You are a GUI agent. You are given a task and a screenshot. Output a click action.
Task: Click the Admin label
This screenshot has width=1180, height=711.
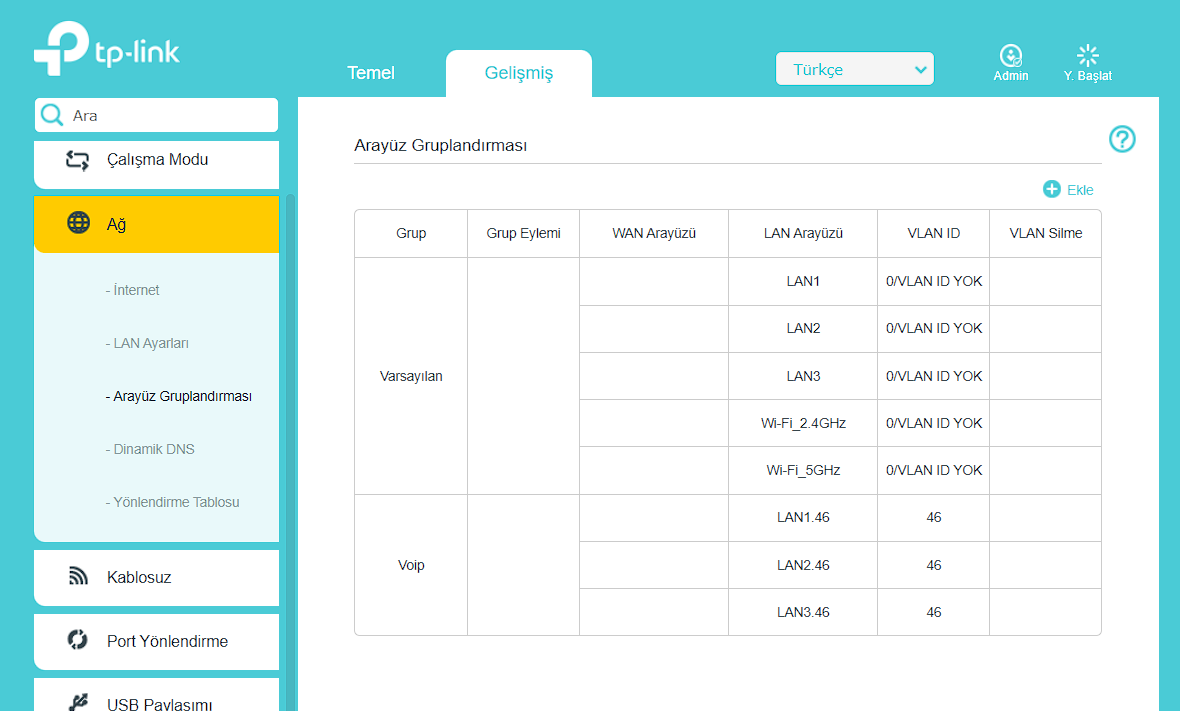tap(1011, 76)
